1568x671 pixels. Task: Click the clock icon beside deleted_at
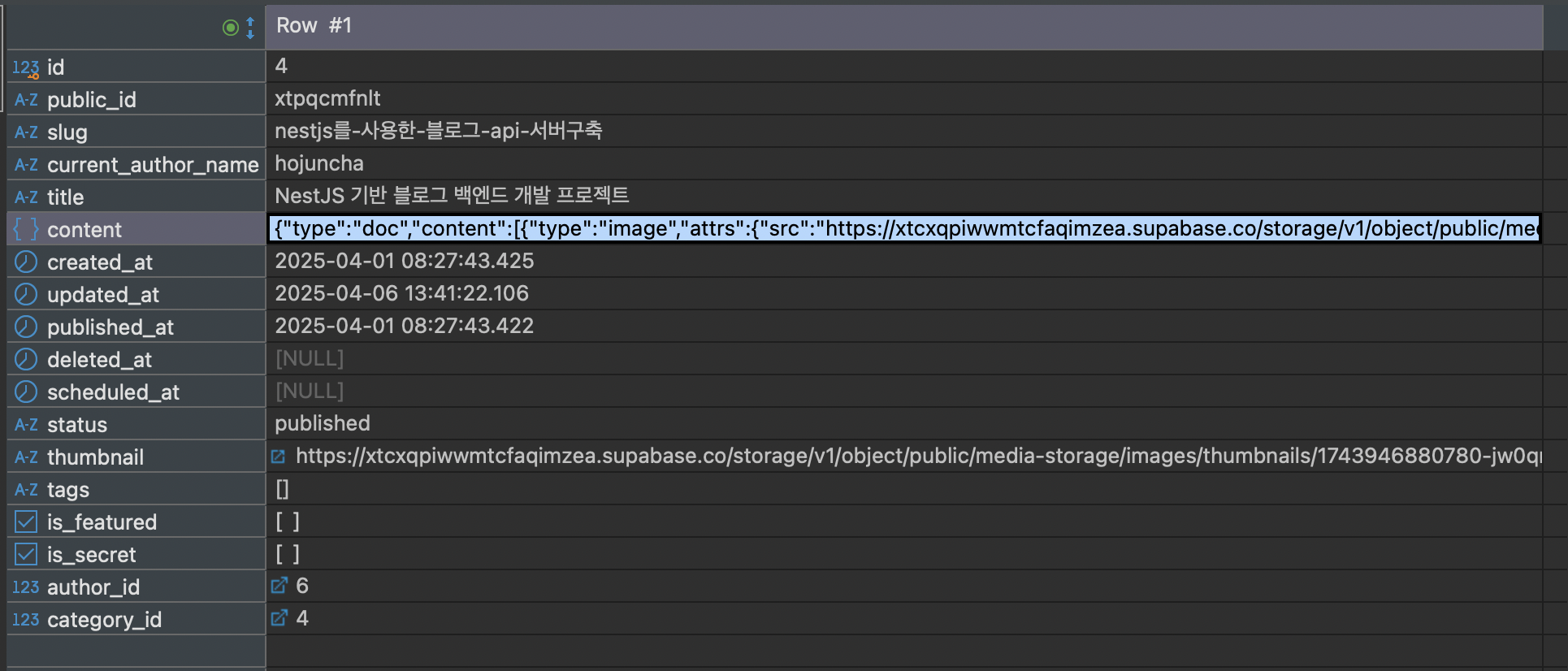tap(26, 359)
